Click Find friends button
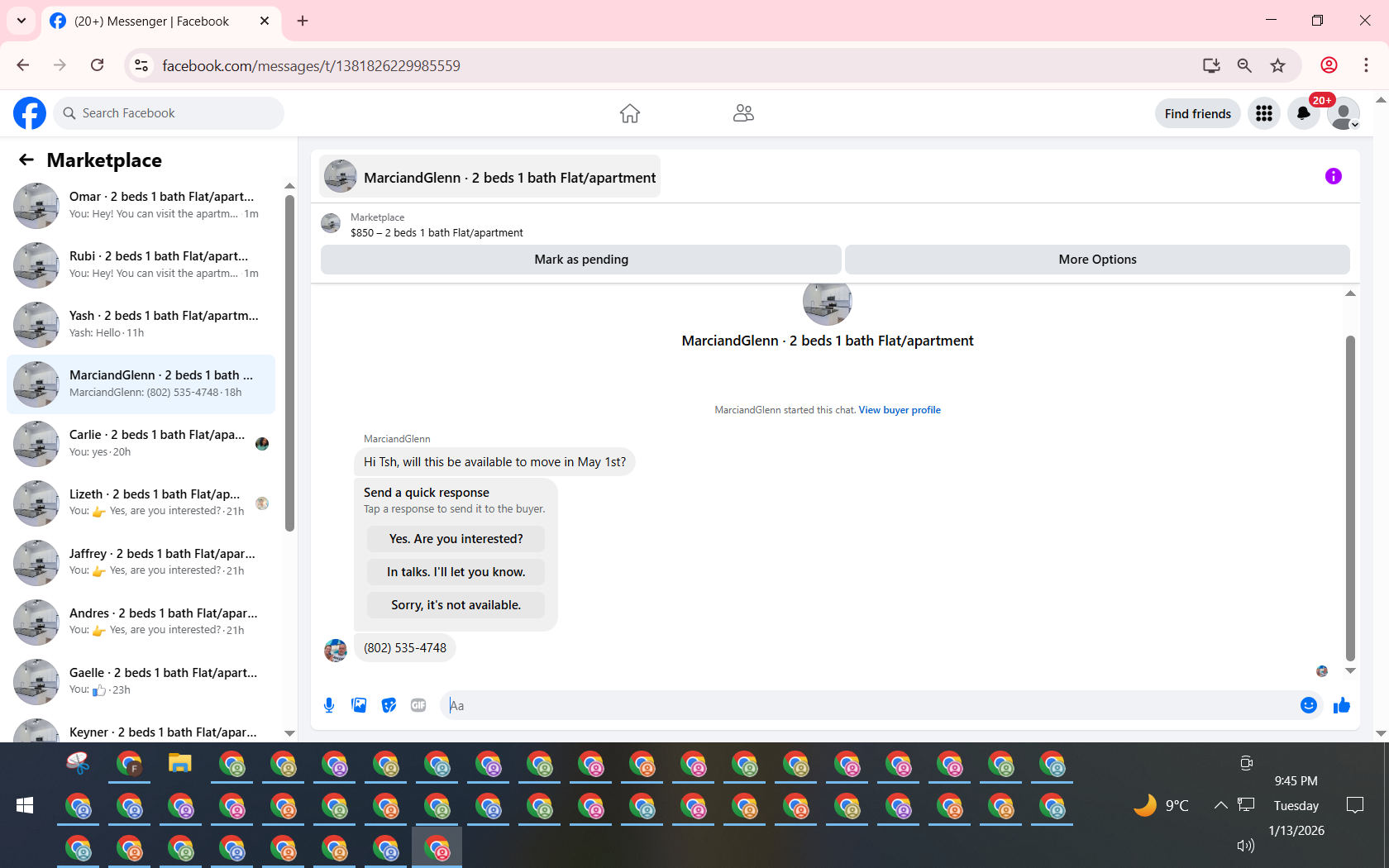The image size is (1389, 868). click(1197, 113)
